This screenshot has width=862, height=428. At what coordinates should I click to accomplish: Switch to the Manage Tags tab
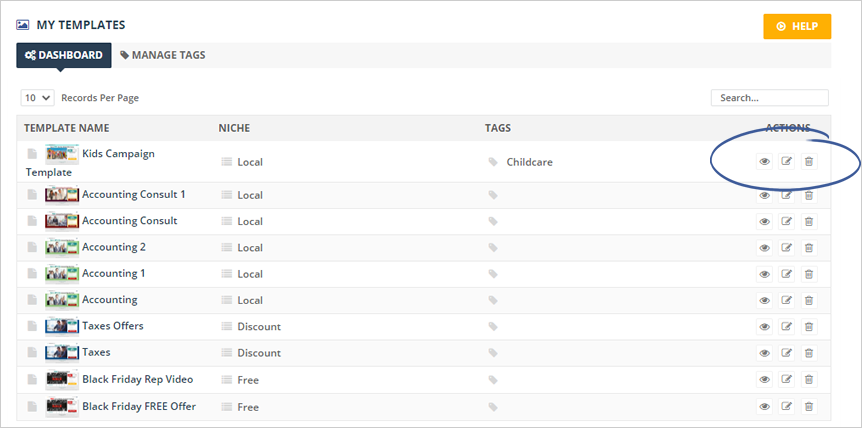pyautogui.click(x=162, y=55)
